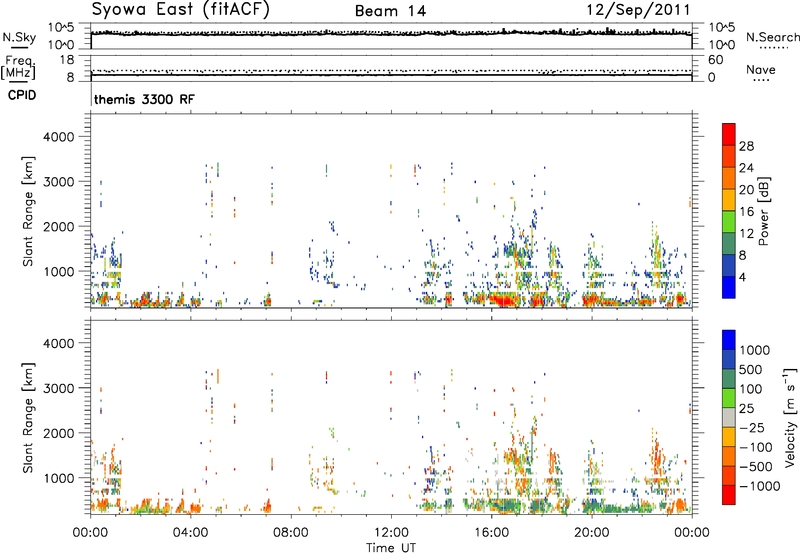
Task: Click the "2000" tick on the velocity panel
Action: (x=58, y=433)
